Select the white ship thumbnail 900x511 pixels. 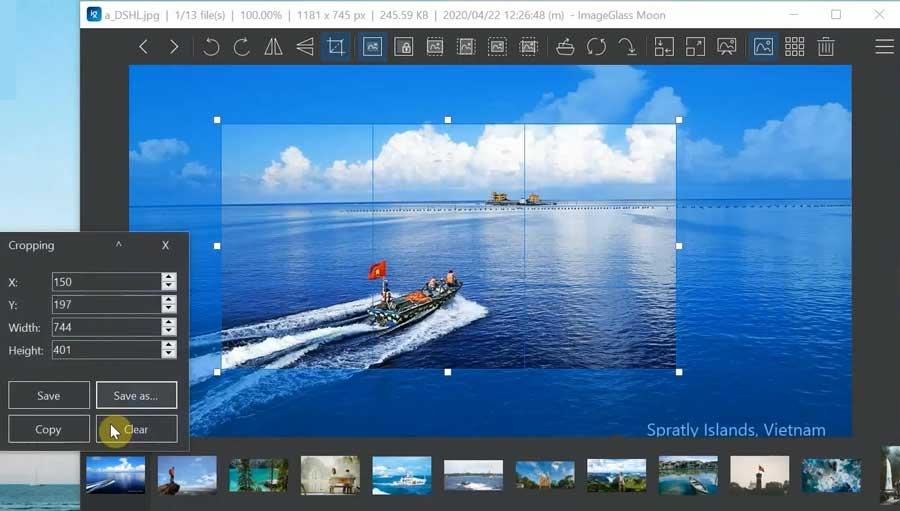[402, 475]
